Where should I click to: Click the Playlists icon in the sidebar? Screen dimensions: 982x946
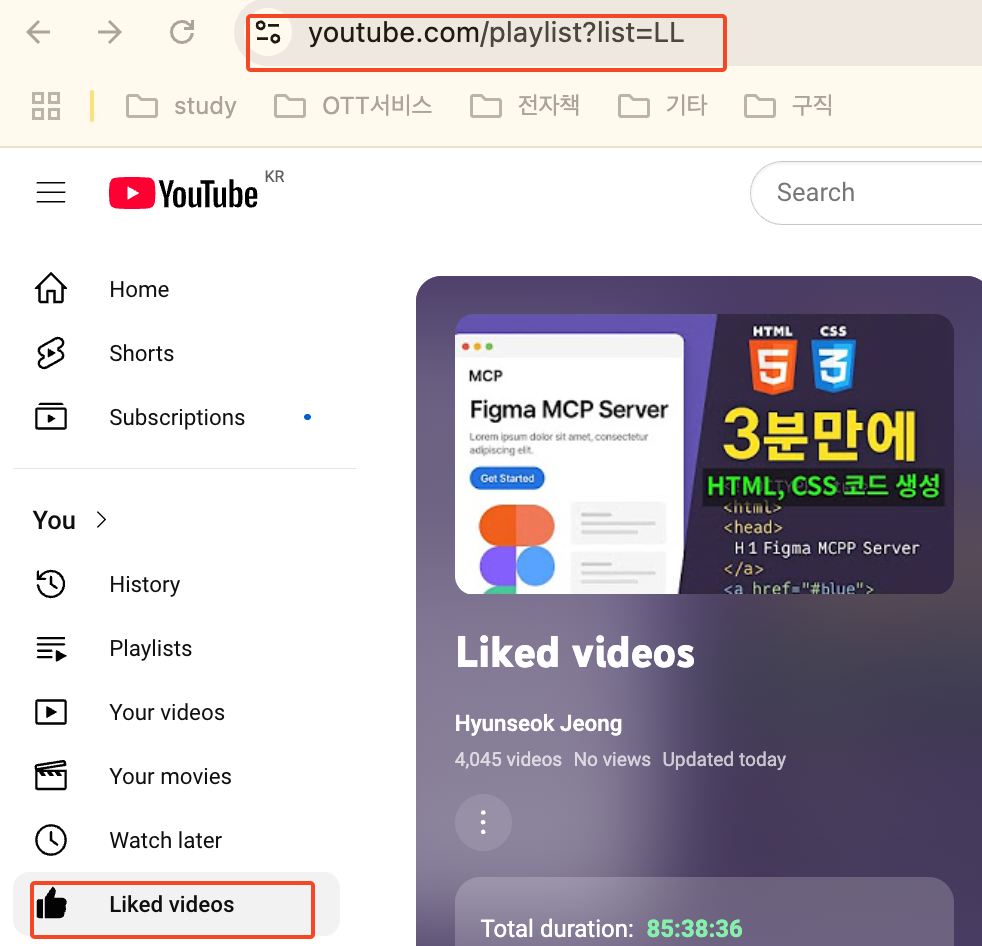click(x=51, y=648)
